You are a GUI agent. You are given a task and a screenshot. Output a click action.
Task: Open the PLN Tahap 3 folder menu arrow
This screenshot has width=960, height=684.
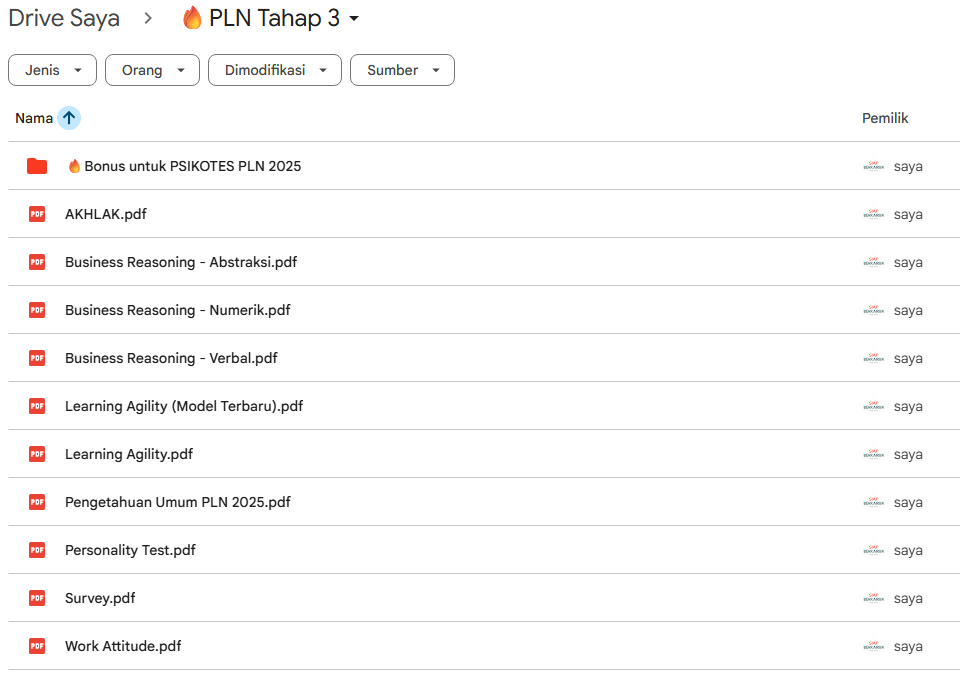pos(354,18)
